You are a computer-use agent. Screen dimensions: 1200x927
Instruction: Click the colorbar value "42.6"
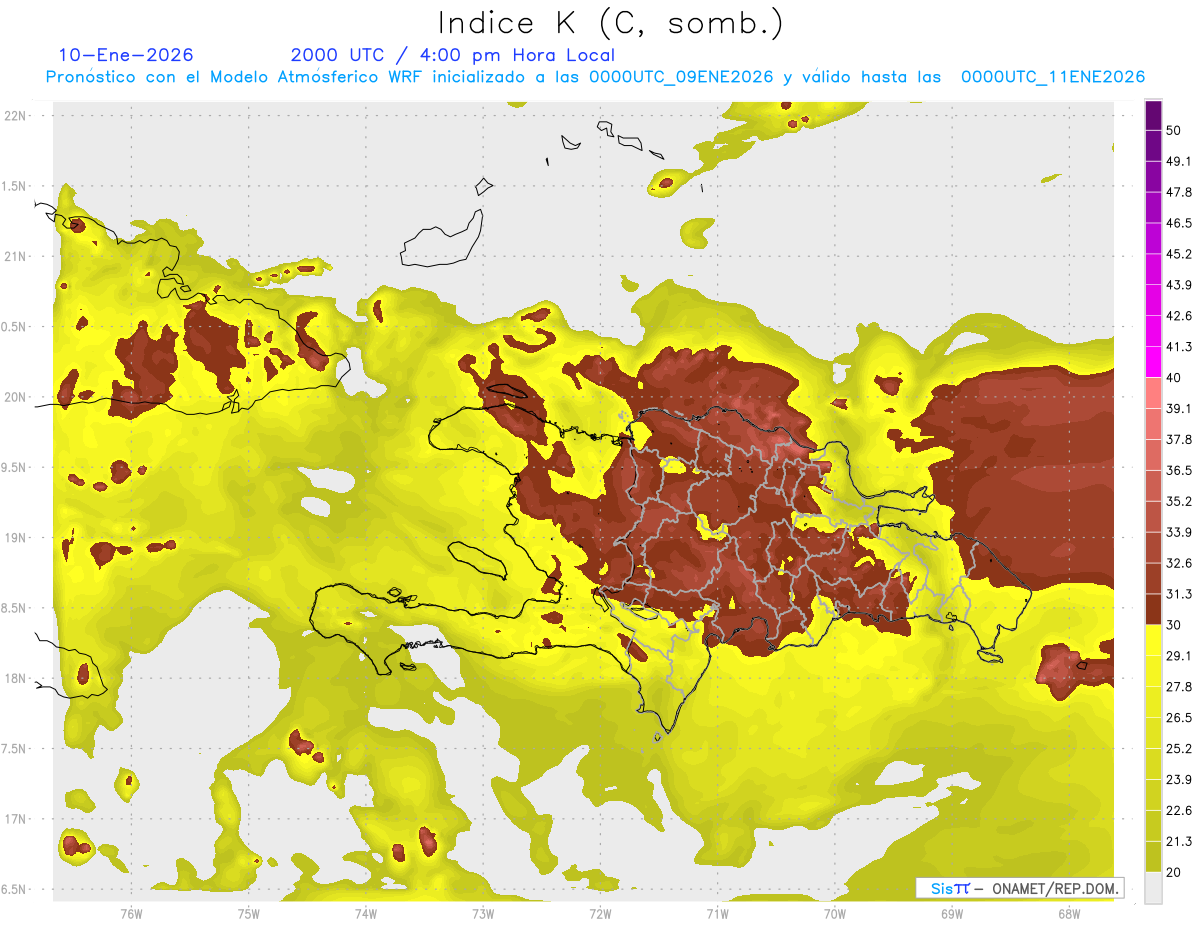click(x=1179, y=316)
